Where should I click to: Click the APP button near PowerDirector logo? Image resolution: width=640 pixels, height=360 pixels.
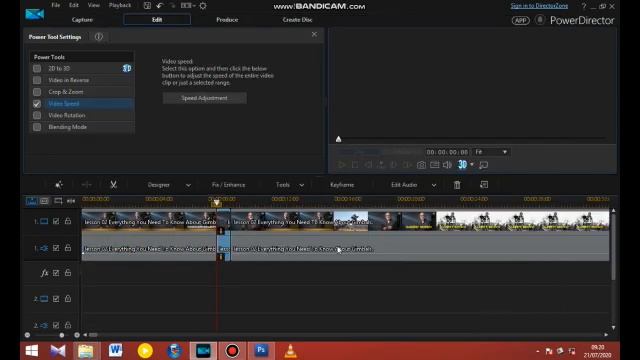click(520, 20)
